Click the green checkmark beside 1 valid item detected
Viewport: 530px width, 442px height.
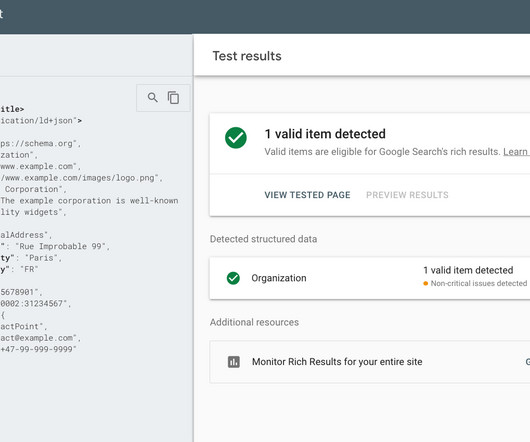(x=236, y=138)
